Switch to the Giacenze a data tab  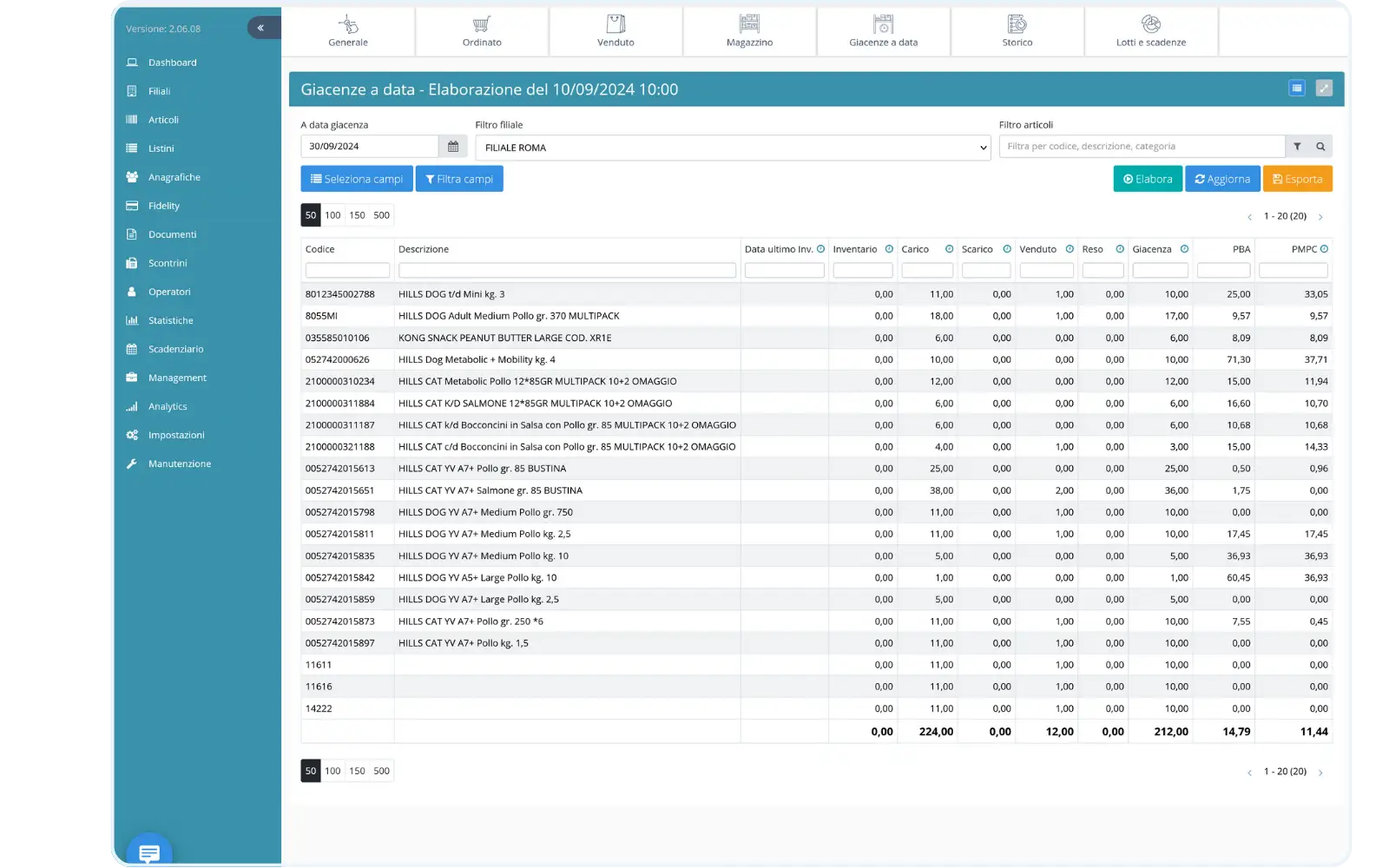[x=883, y=31]
